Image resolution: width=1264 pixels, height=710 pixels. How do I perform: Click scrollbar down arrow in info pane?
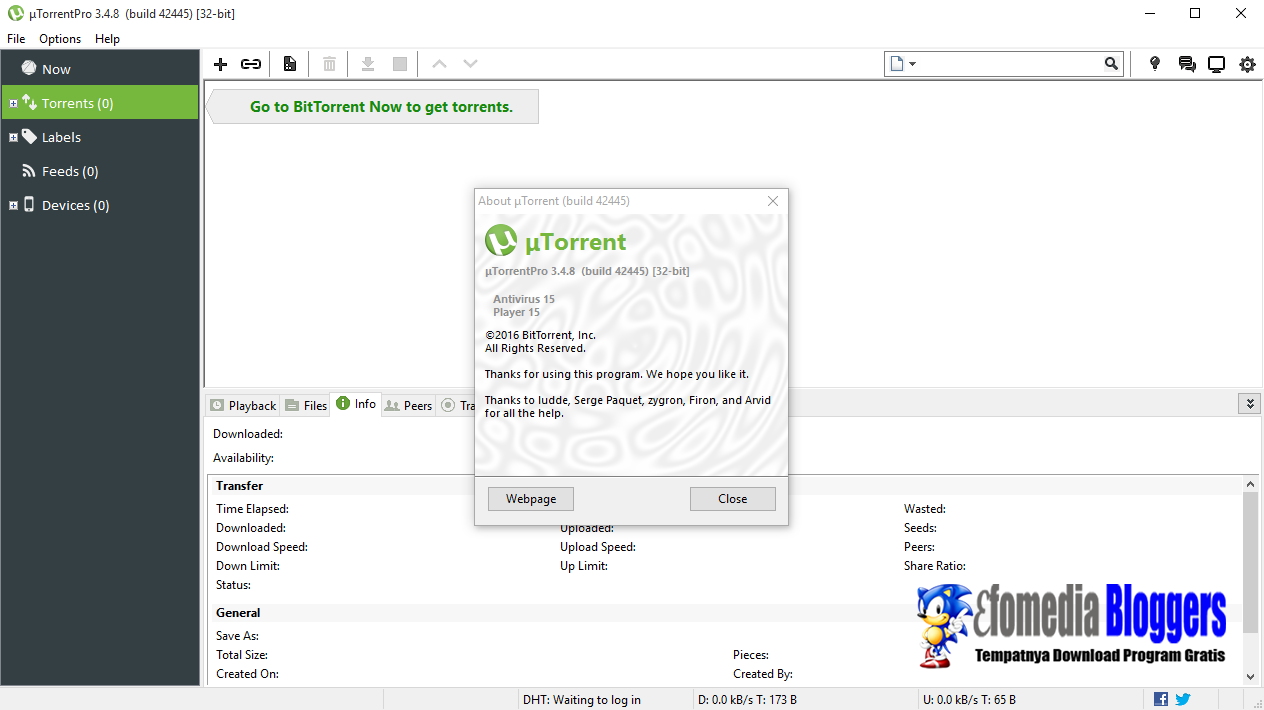tap(1250, 677)
